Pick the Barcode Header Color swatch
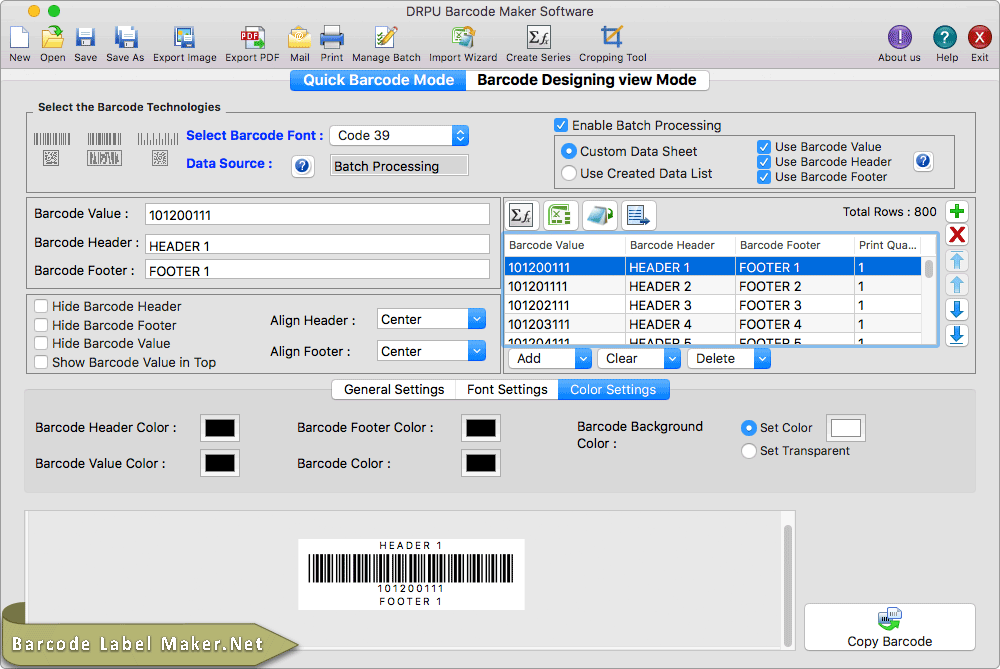 [x=220, y=428]
